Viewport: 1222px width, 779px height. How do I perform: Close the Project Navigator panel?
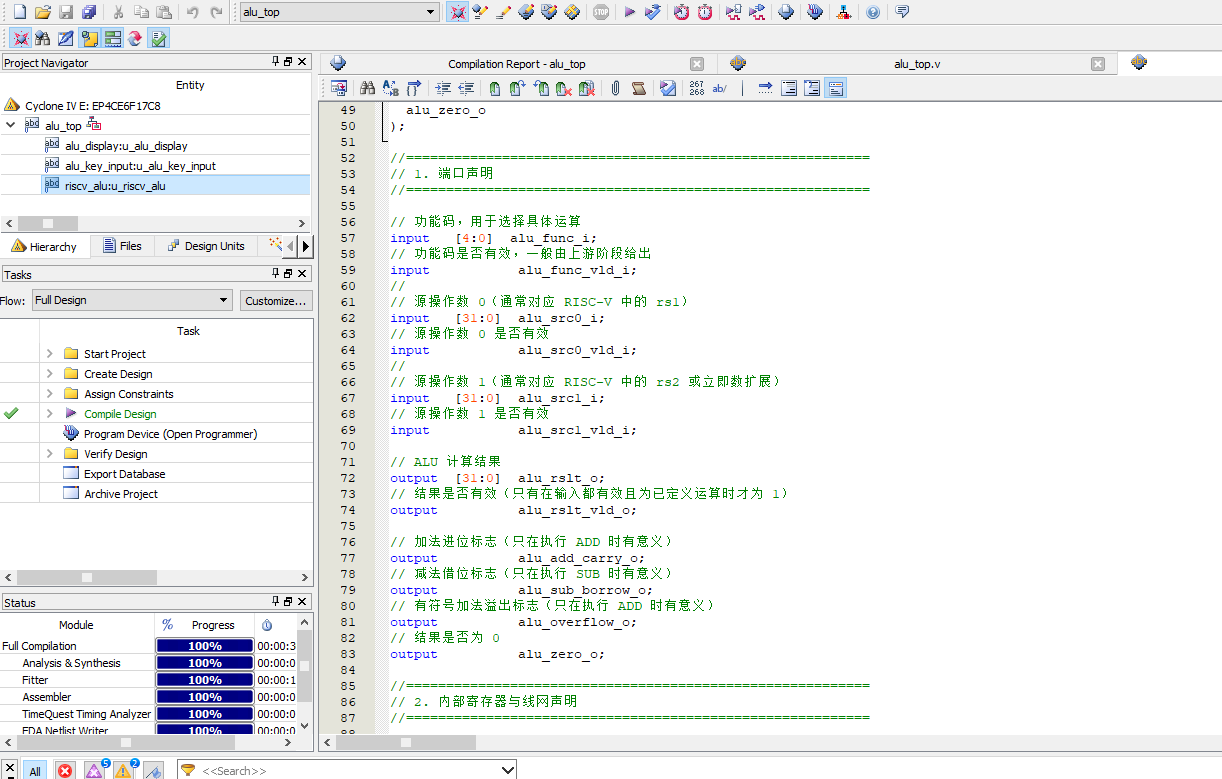(302, 62)
